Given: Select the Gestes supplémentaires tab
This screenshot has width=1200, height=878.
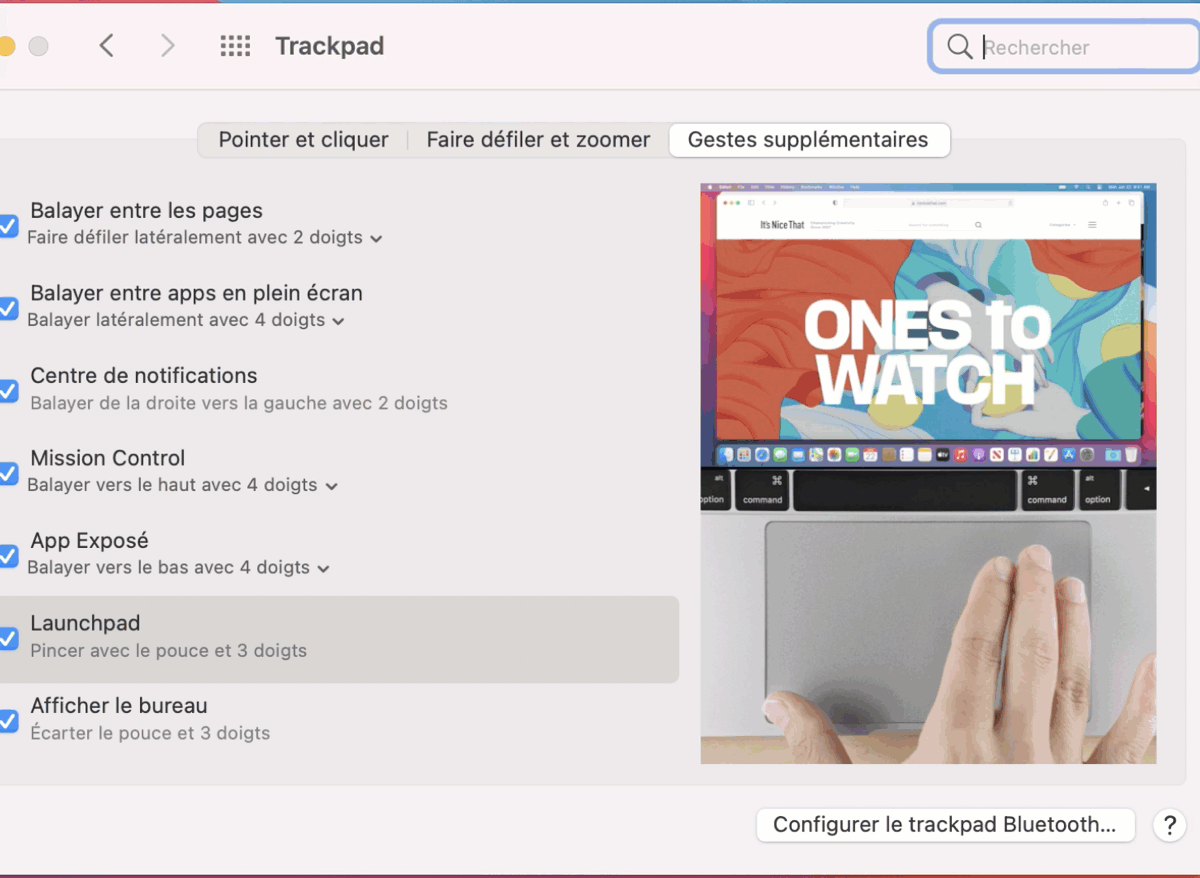Looking at the screenshot, I should tap(808, 140).
